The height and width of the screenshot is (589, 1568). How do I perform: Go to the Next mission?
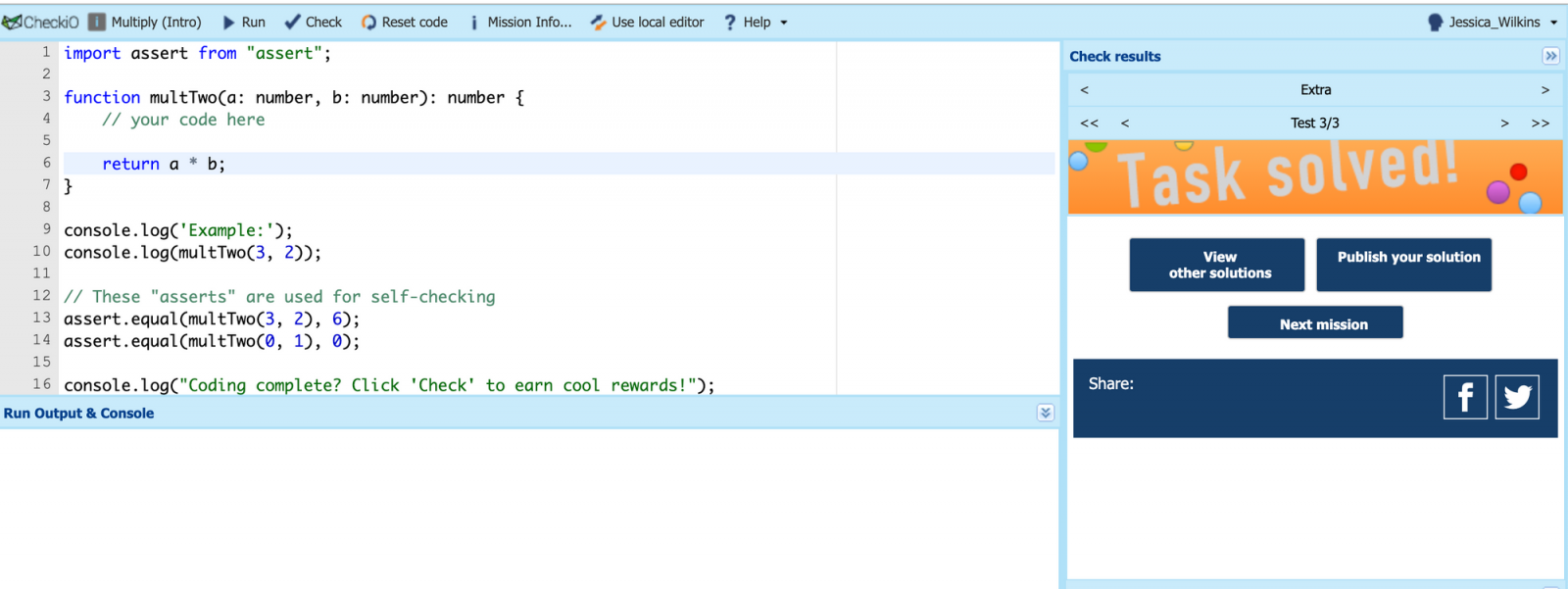coord(1315,323)
